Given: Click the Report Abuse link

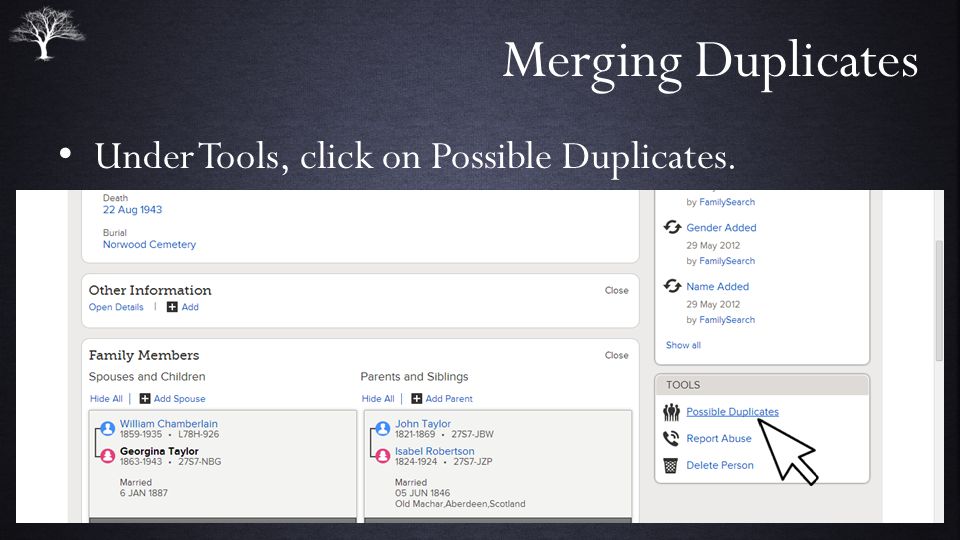Looking at the screenshot, I should tap(719, 438).
